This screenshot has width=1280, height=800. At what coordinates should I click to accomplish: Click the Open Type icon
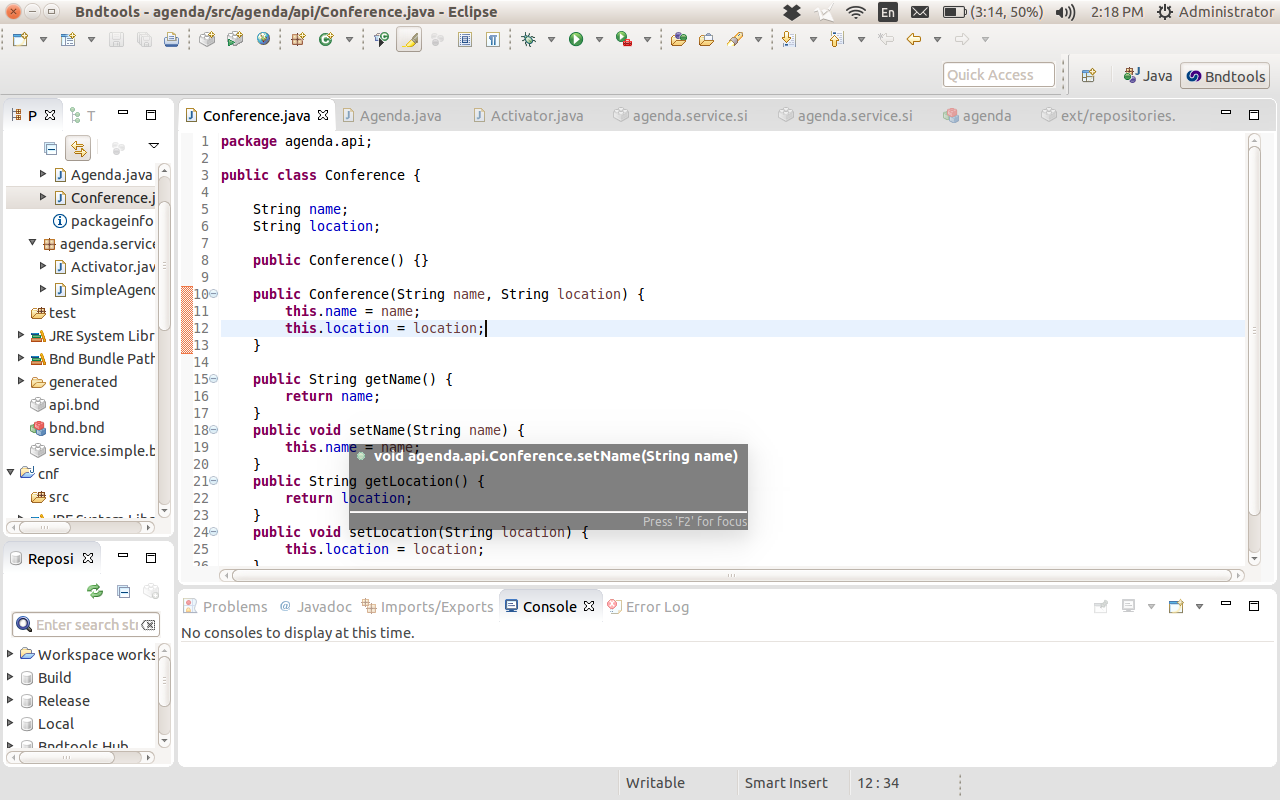pos(679,40)
